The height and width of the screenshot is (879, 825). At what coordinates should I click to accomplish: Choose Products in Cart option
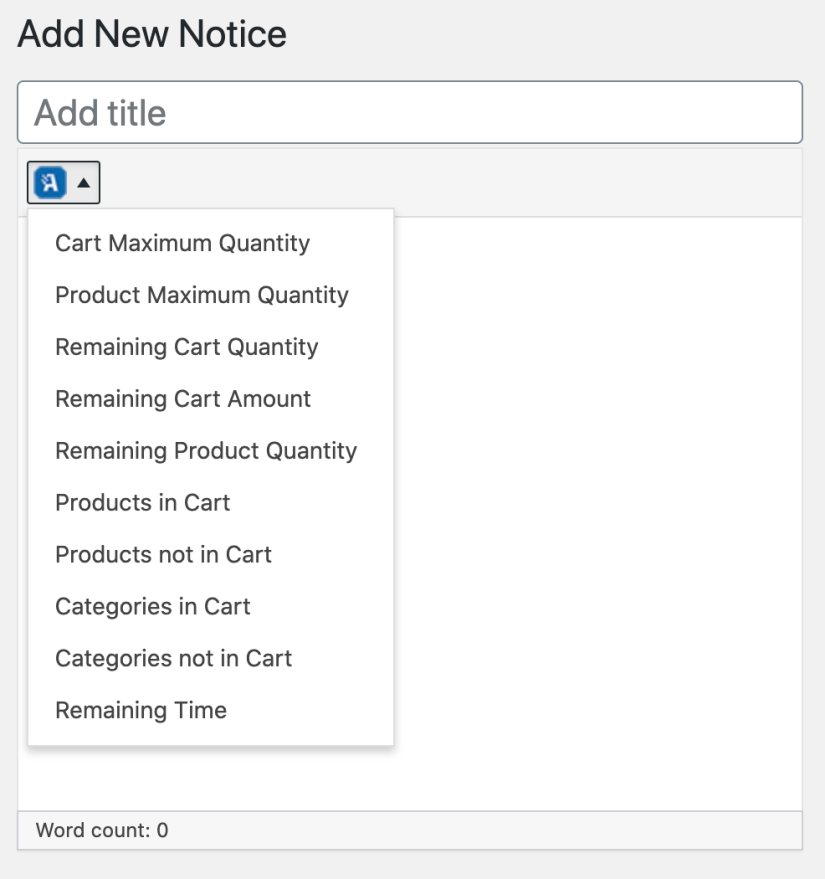142,503
